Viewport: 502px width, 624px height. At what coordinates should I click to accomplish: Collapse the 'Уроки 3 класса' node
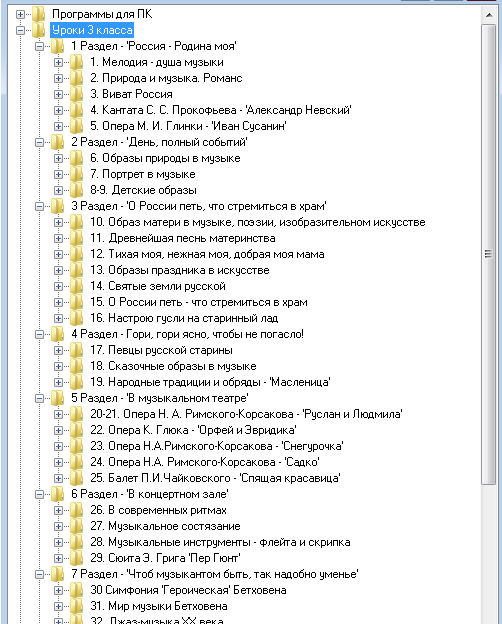[20, 31]
